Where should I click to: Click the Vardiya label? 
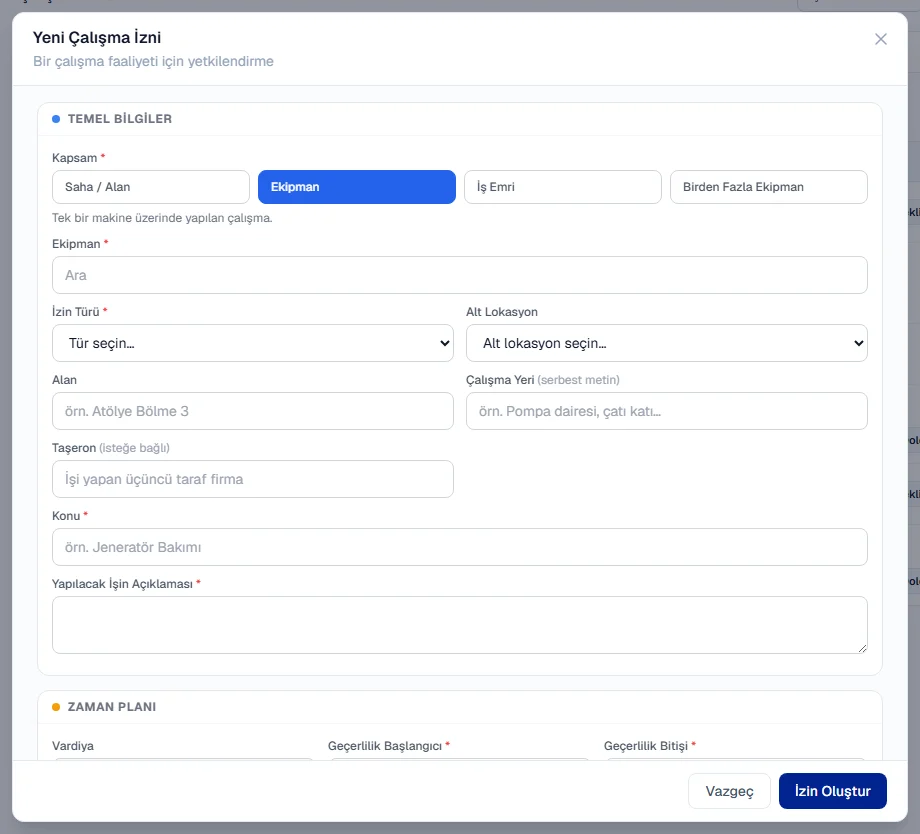coord(73,746)
